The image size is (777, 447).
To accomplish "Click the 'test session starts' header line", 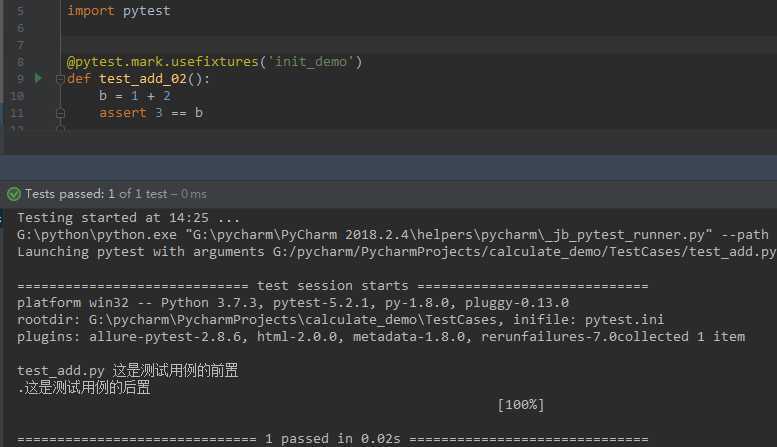I will coord(333,286).
